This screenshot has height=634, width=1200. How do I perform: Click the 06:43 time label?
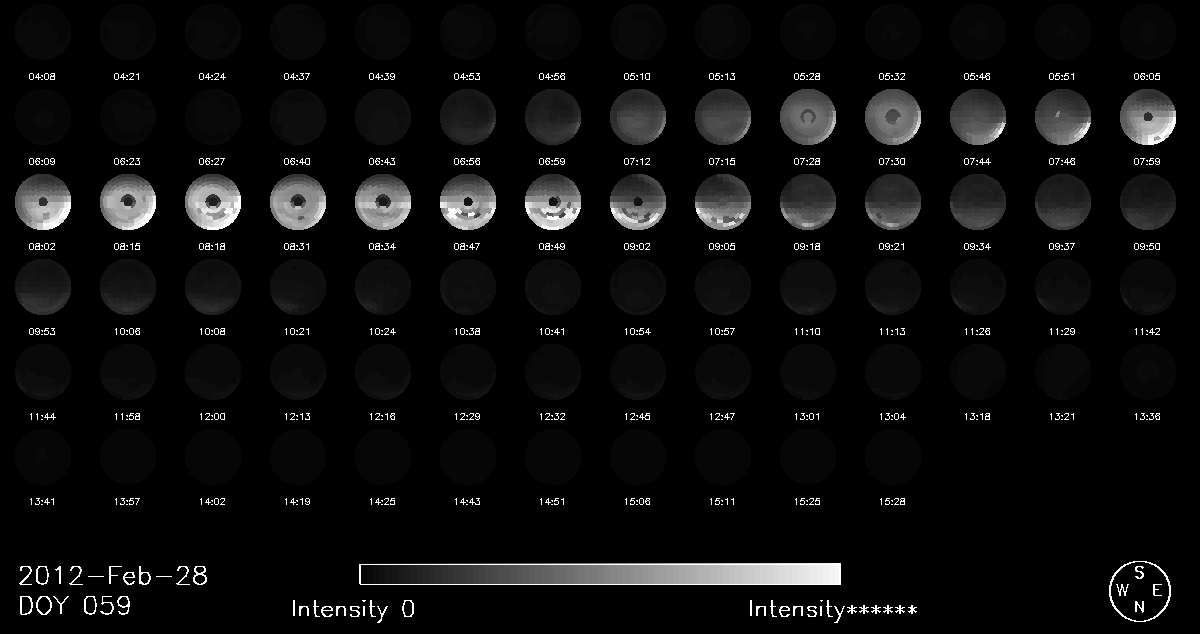(x=383, y=161)
